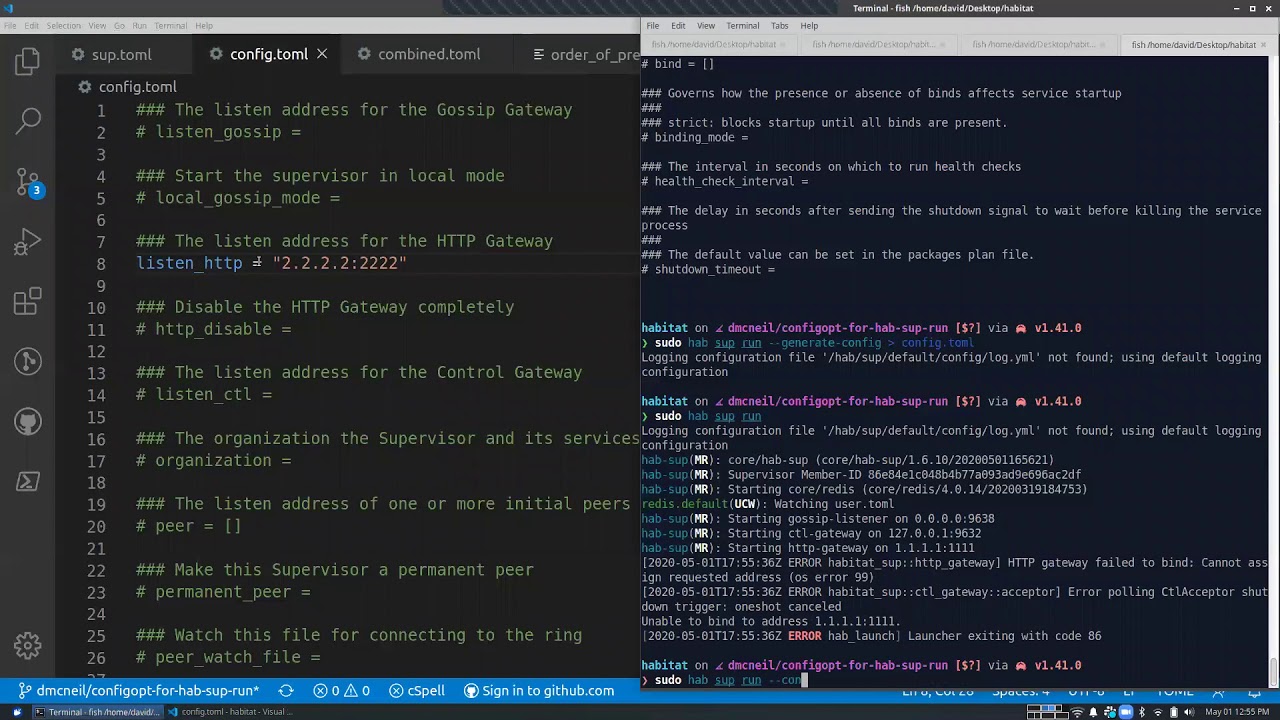Click the '# http_disable =' line
Image resolution: width=1280 pixels, height=720 pixels.
213,329
